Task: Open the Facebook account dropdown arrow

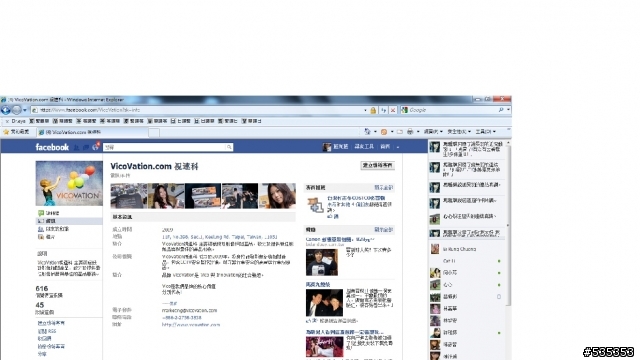Action: (398, 147)
